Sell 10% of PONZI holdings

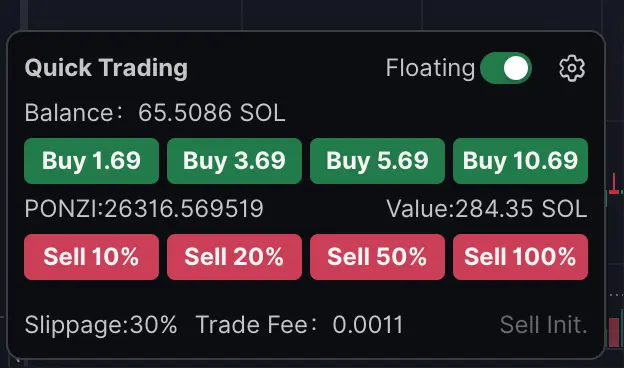pyautogui.click(x=91, y=257)
